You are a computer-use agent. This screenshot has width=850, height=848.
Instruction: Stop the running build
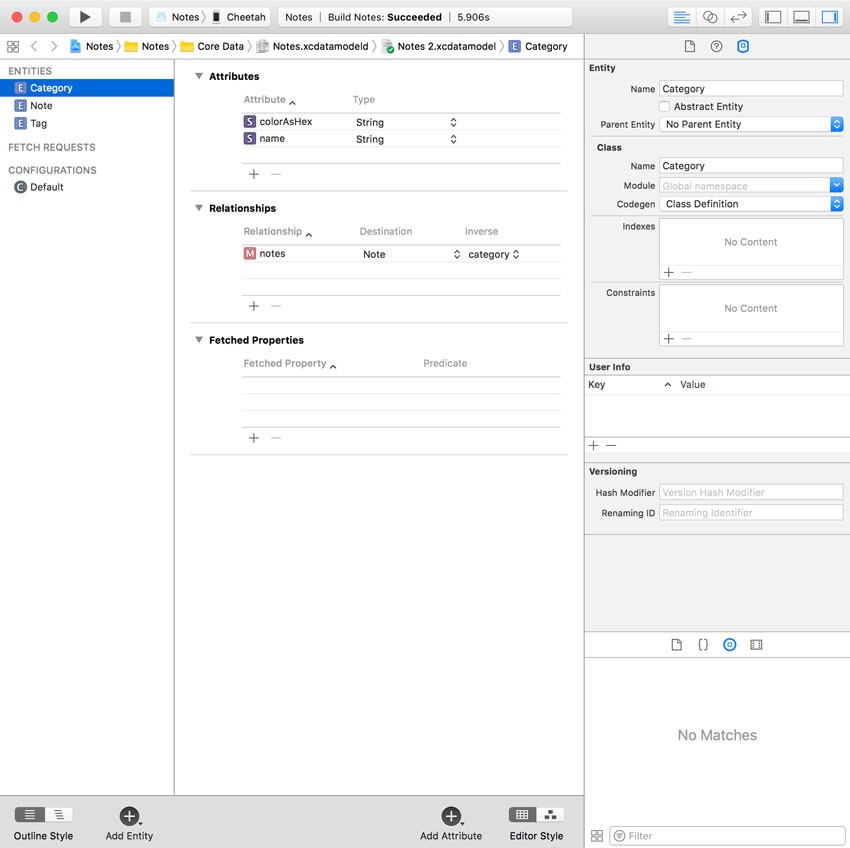point(125,17)
